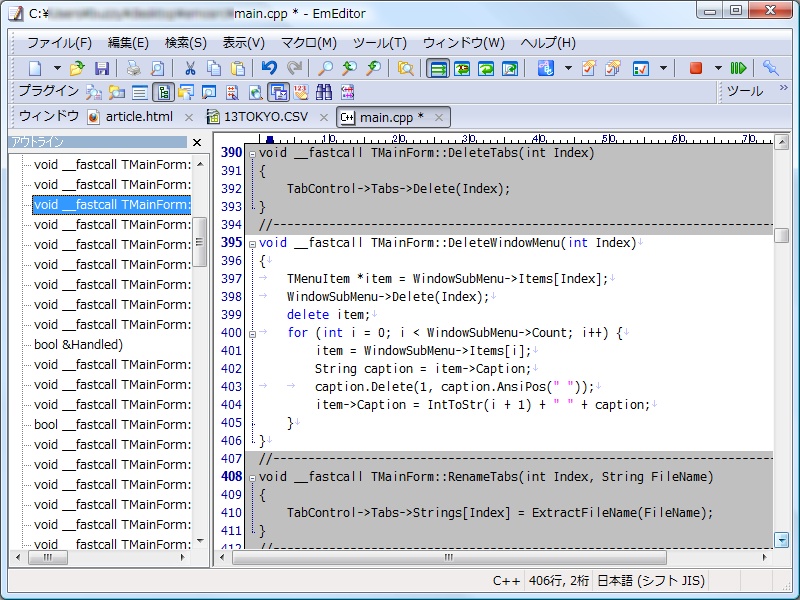Switch to the article.html tab

138,117
